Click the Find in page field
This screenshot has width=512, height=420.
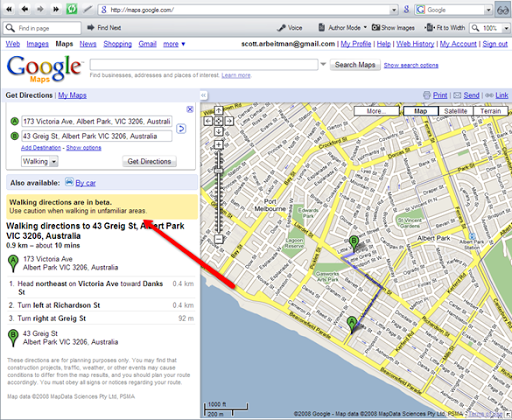pos(42,28)
